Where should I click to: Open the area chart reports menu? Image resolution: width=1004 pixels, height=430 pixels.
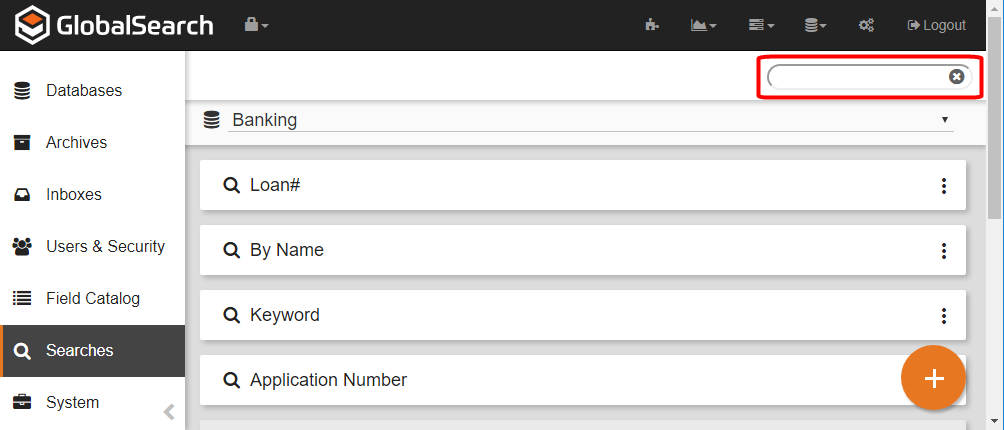[703, 25]
